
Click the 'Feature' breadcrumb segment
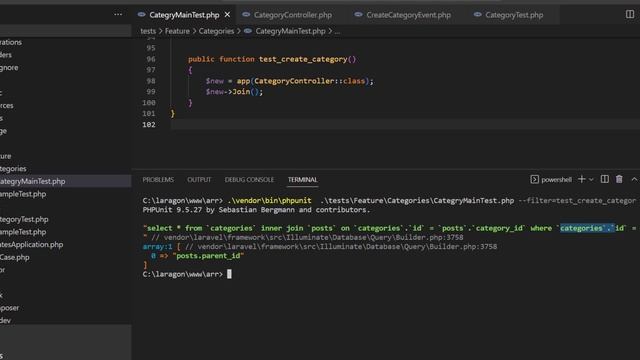click(x=177, y=31)
